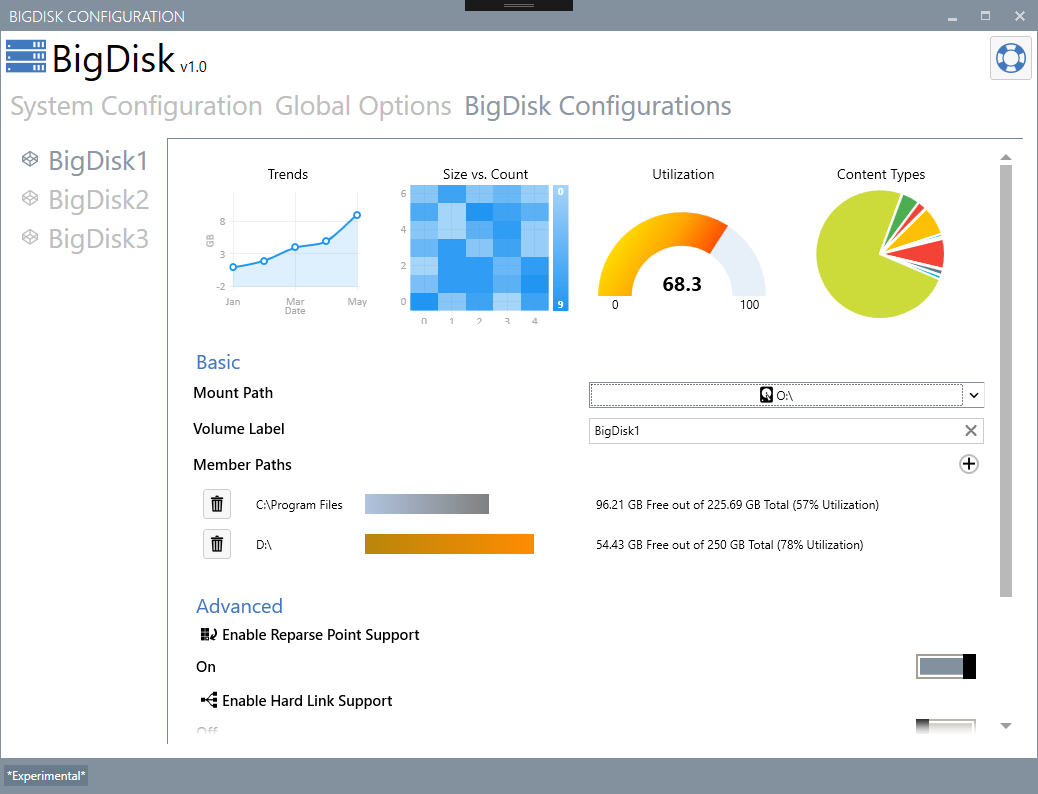Add a new member path

968,464
